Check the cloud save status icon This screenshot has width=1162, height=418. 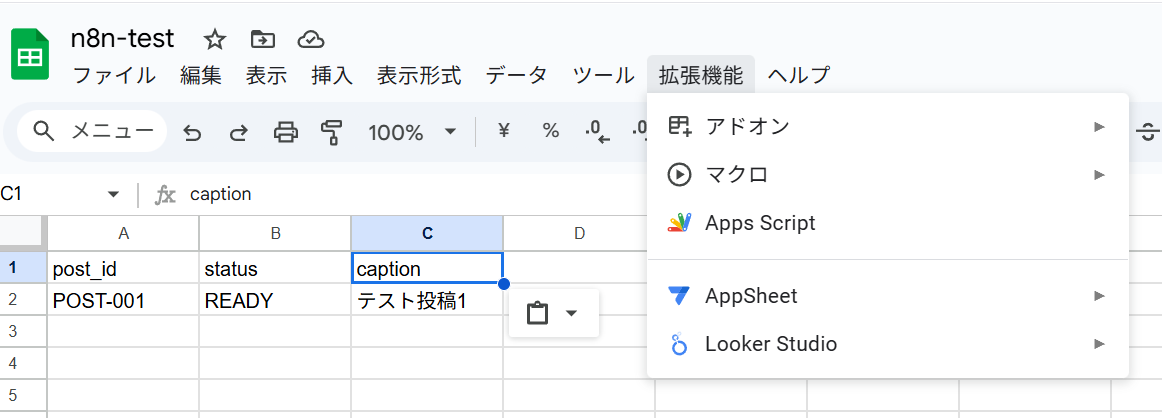(x=311, y=39)
